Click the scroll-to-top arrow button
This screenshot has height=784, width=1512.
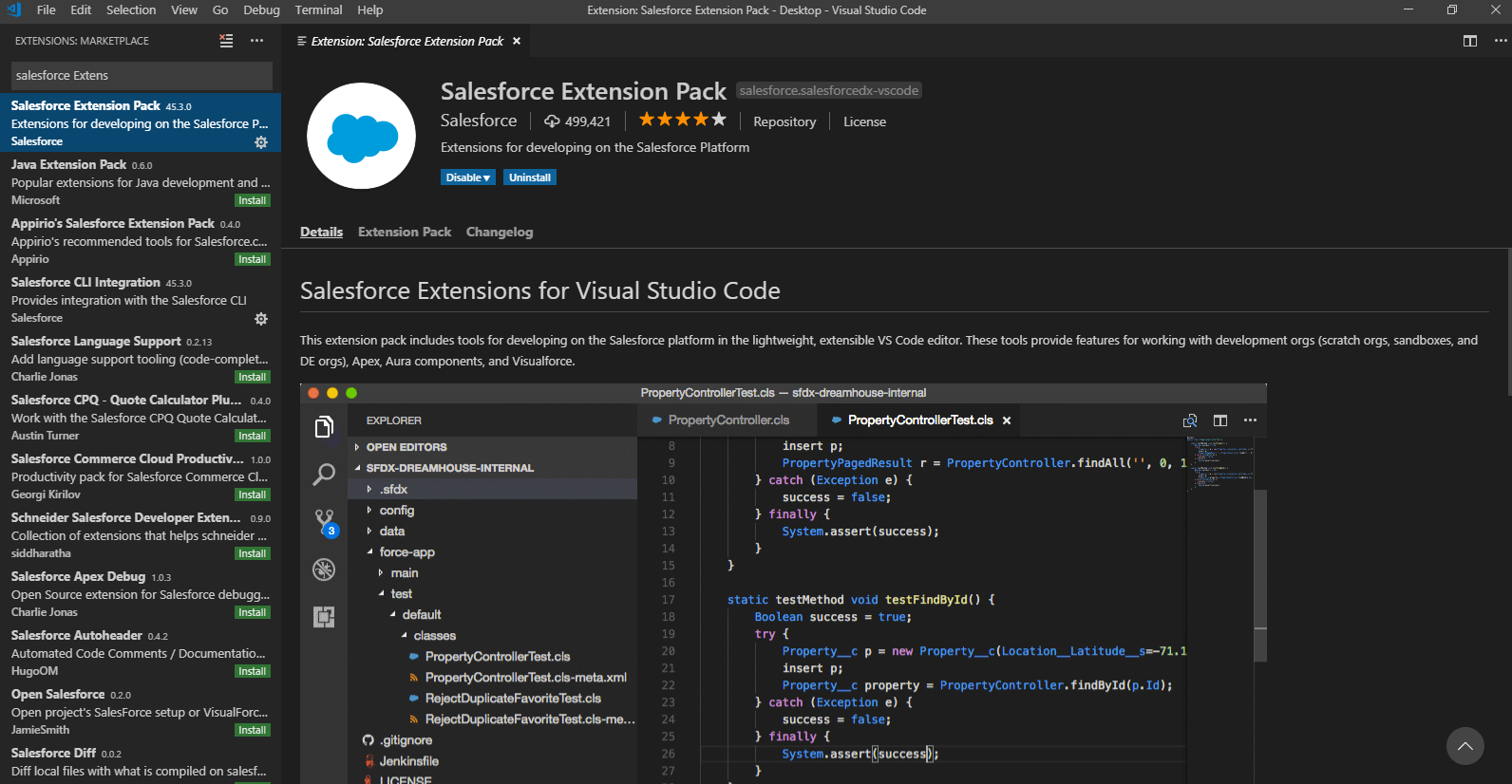click(x=1465, y=746)
